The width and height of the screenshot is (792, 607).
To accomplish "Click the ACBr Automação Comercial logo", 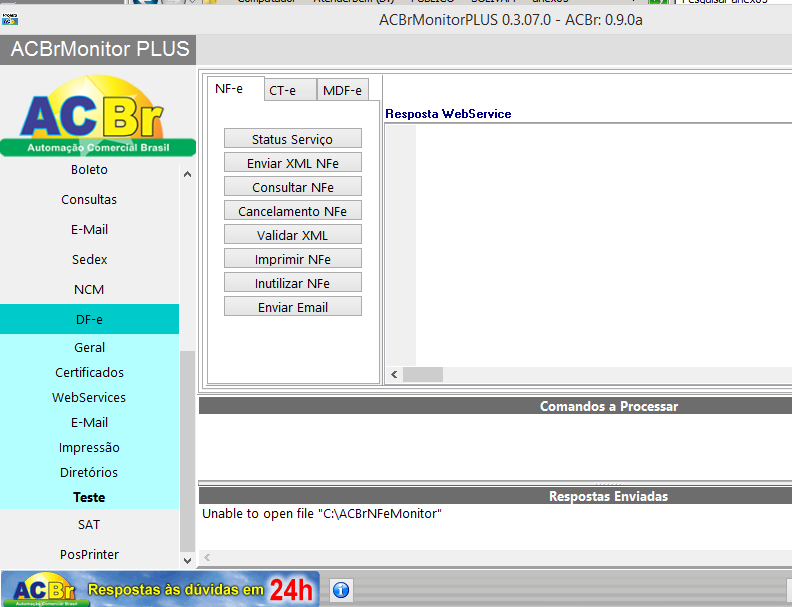I will [97, 116].
